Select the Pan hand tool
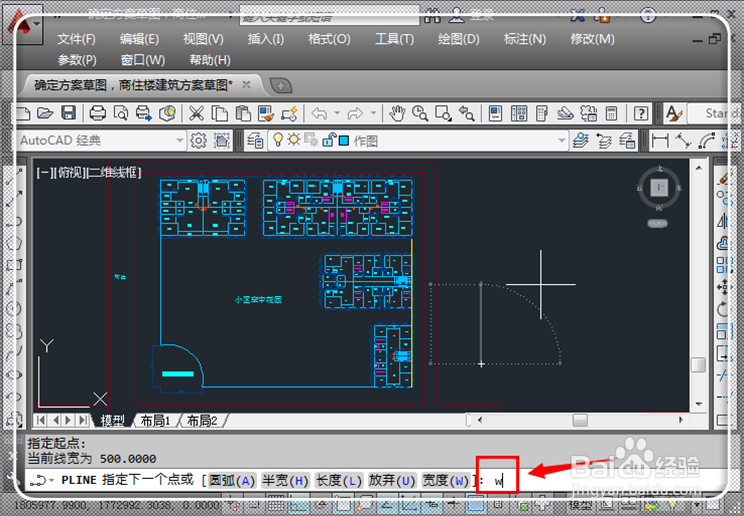The width and height of the screenshot is (744, 516). 397,113
